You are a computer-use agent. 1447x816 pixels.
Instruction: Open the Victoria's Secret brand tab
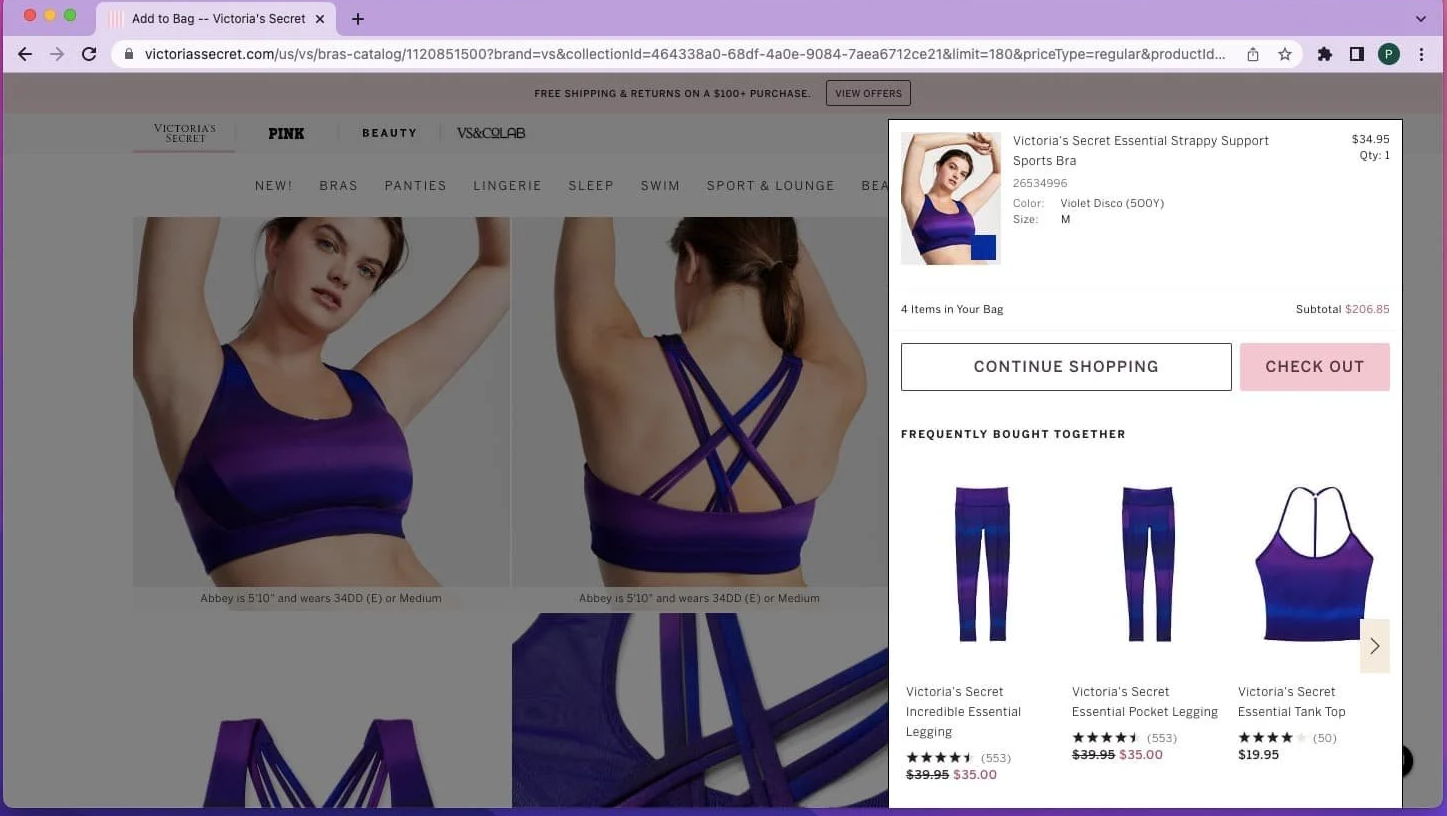click(185, 134)
